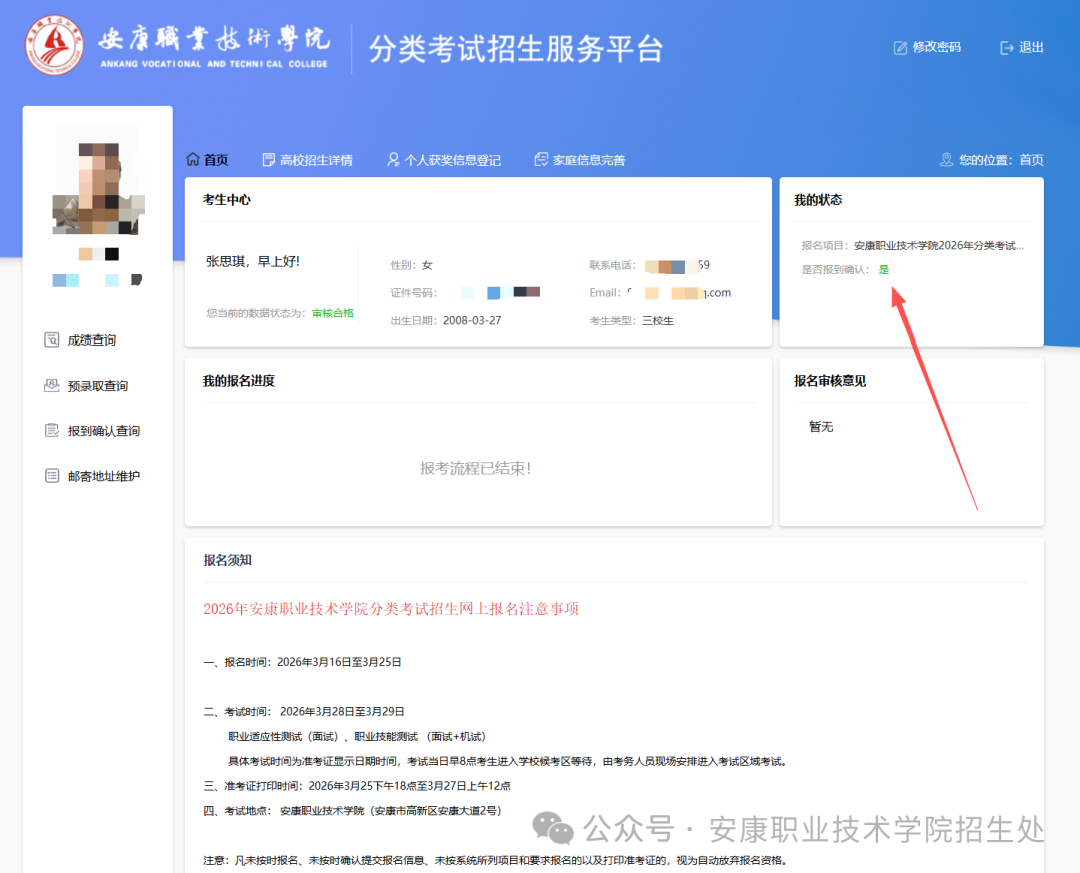Image resolution: width=1080 pixels, height=873 pixels.
Task: Log out using the 退出 link
Action: coord(1031,47)
